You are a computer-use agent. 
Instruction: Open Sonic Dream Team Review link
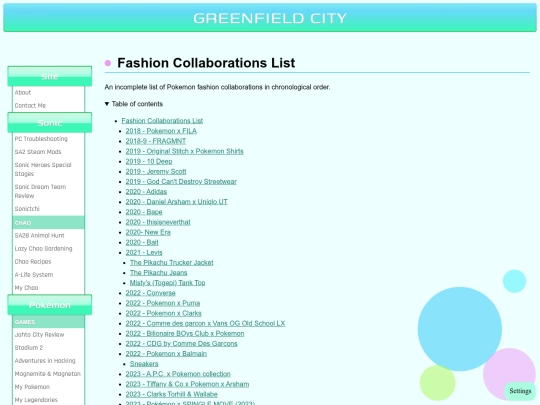point(40,191)
